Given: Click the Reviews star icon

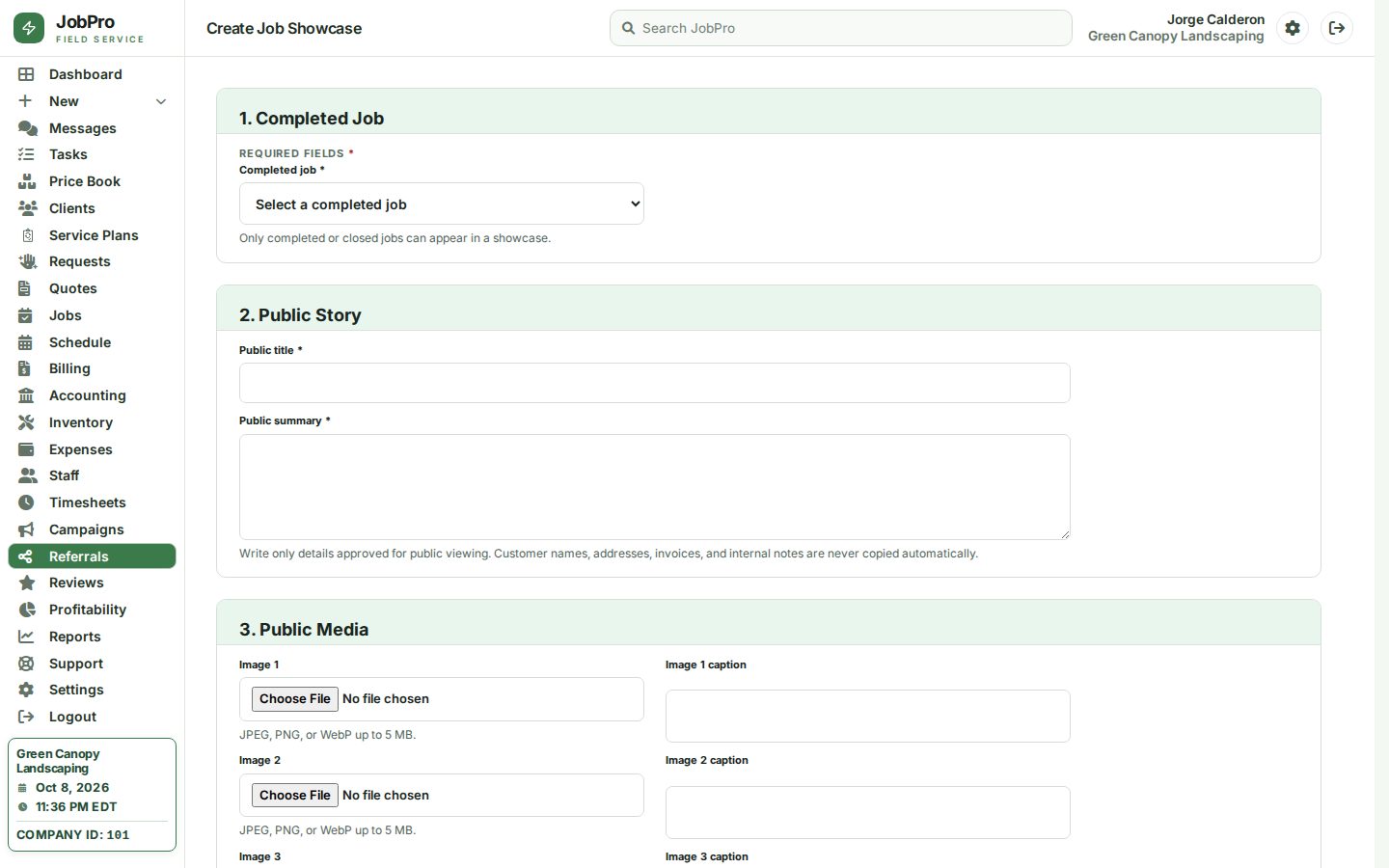Looking at the screenshot, I should 27,583.
